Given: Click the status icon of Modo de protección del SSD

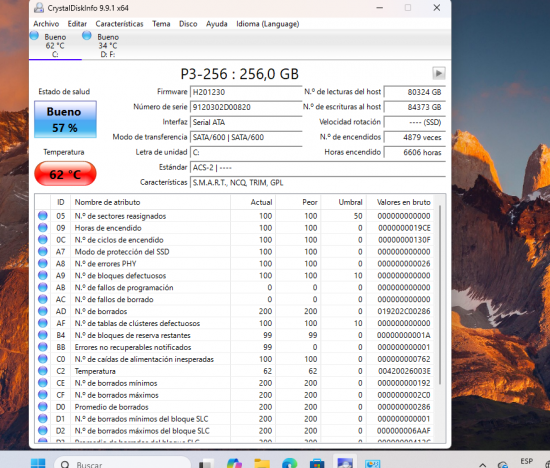Looking at the screenshot, I should (x=43, y=252).
